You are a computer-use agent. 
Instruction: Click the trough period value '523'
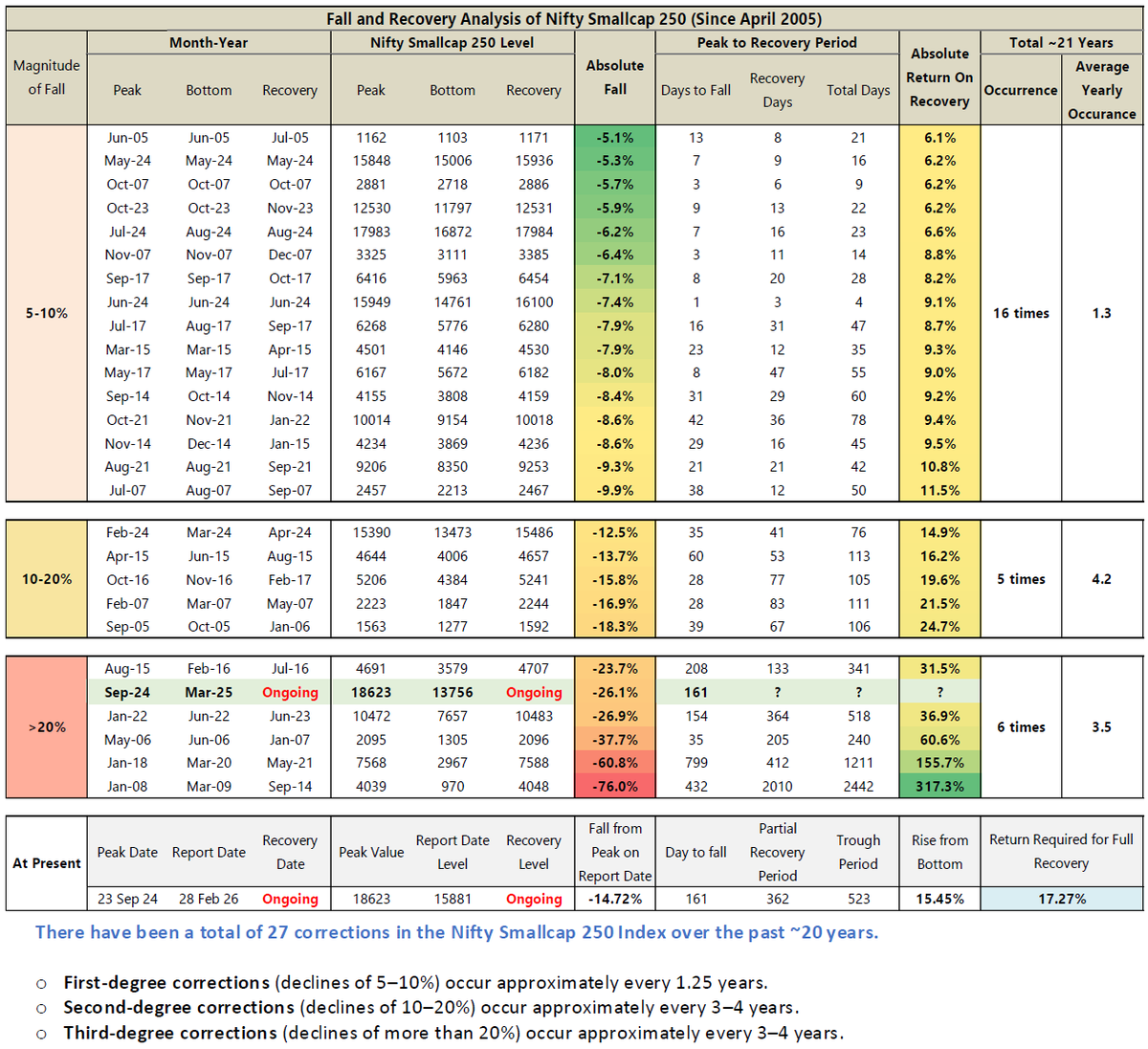point(858,899)
